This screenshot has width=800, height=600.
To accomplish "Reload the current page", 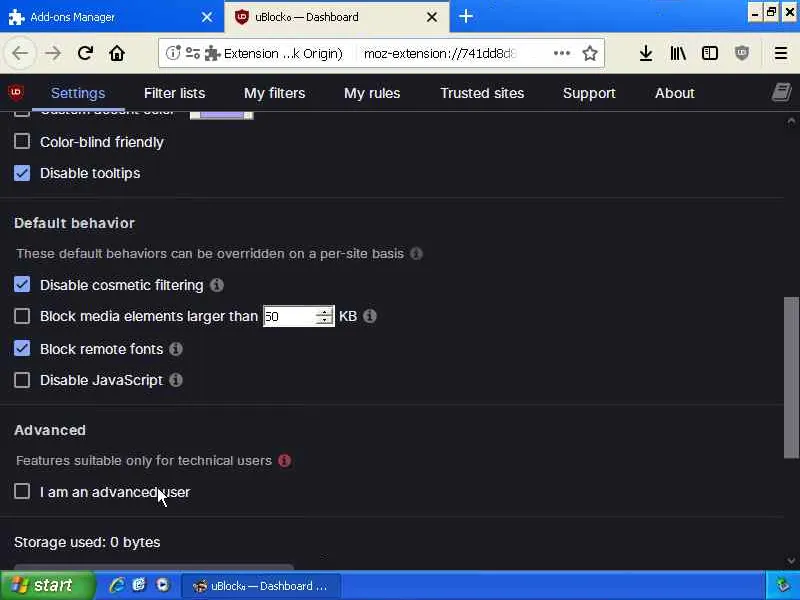I will pyautogui.click(x=85, y=53).
